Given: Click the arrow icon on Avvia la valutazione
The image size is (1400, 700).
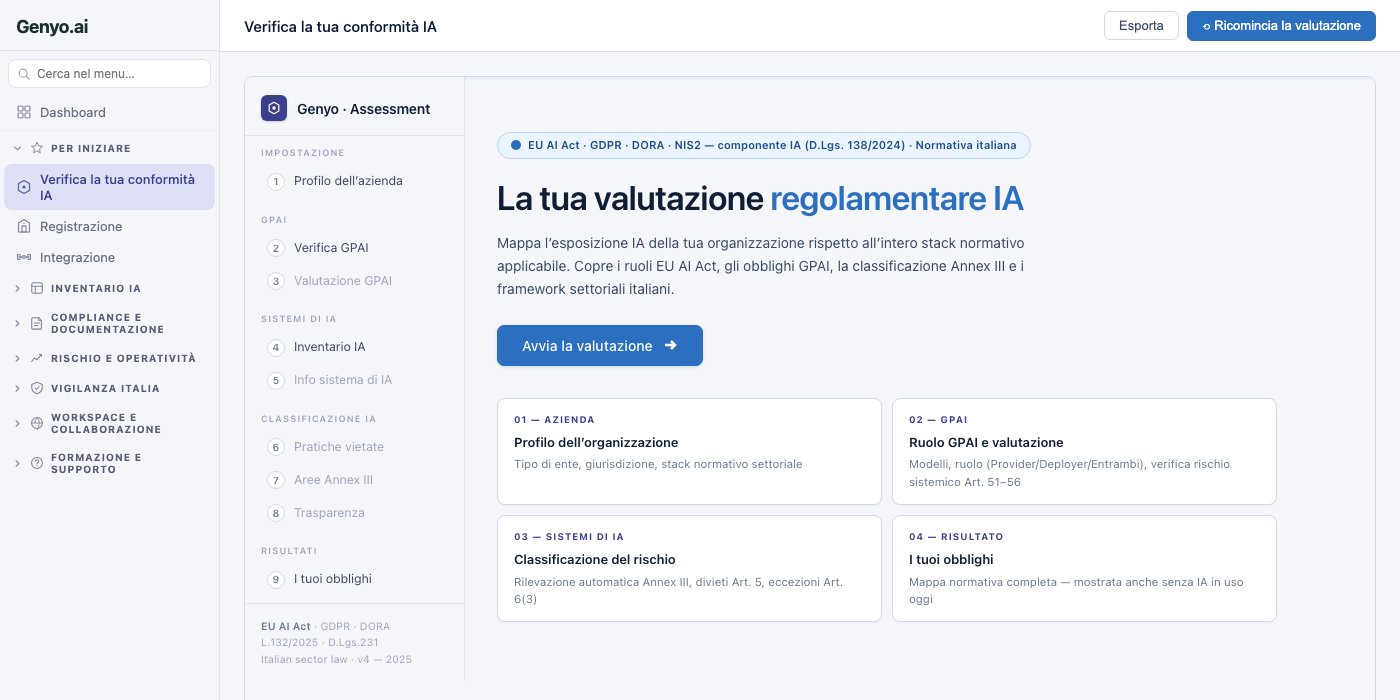Looking at the screenshot, I should pyautogui.click(x=671, y=345).
